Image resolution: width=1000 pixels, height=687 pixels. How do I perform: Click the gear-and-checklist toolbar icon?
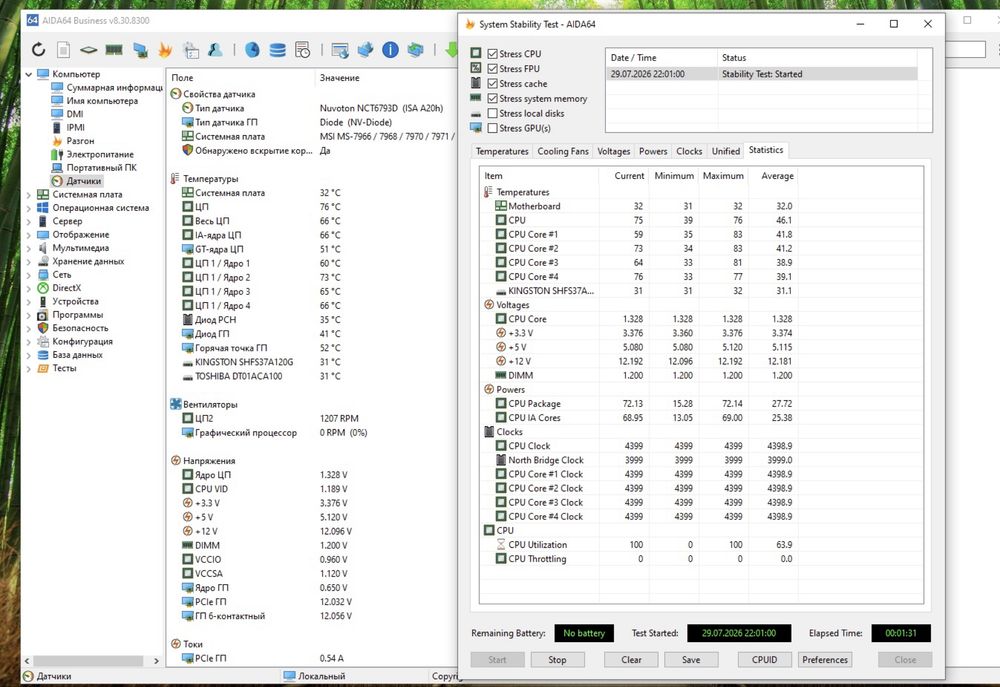point(191,49)
